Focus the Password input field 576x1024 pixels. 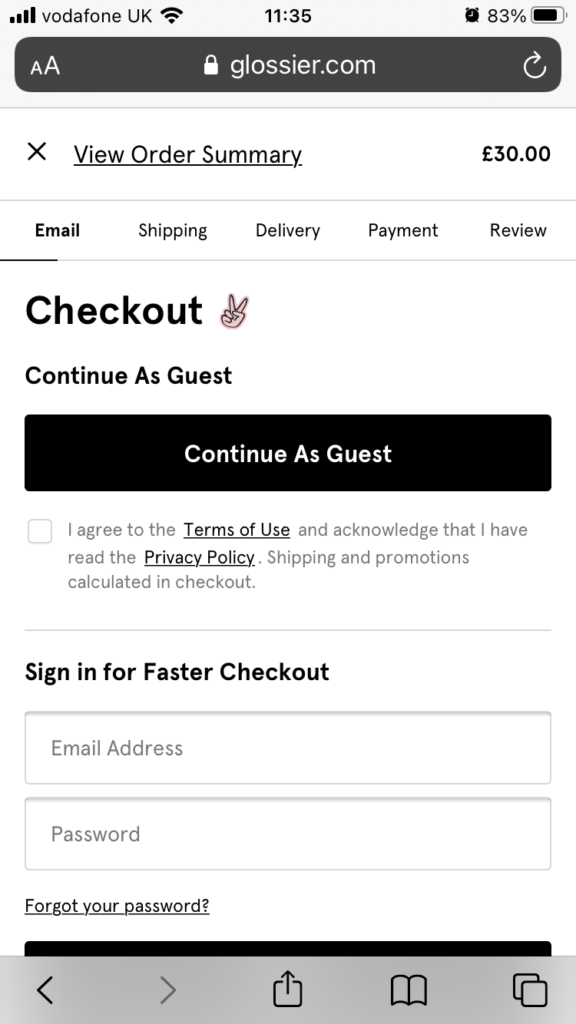(x=288, y=834)
